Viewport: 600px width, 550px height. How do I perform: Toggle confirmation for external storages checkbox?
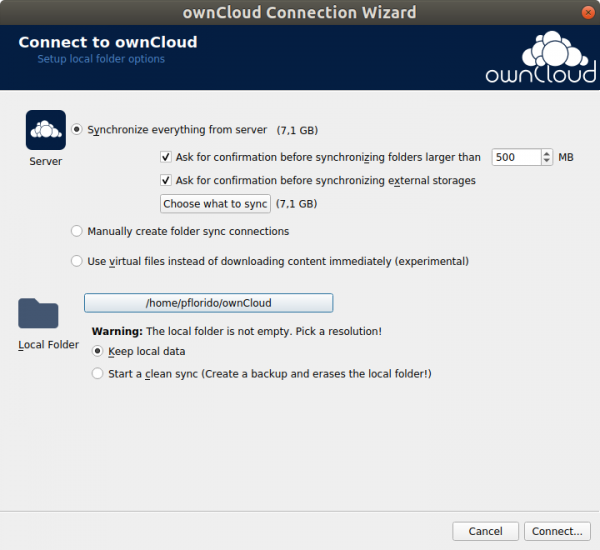click(165, 180)
